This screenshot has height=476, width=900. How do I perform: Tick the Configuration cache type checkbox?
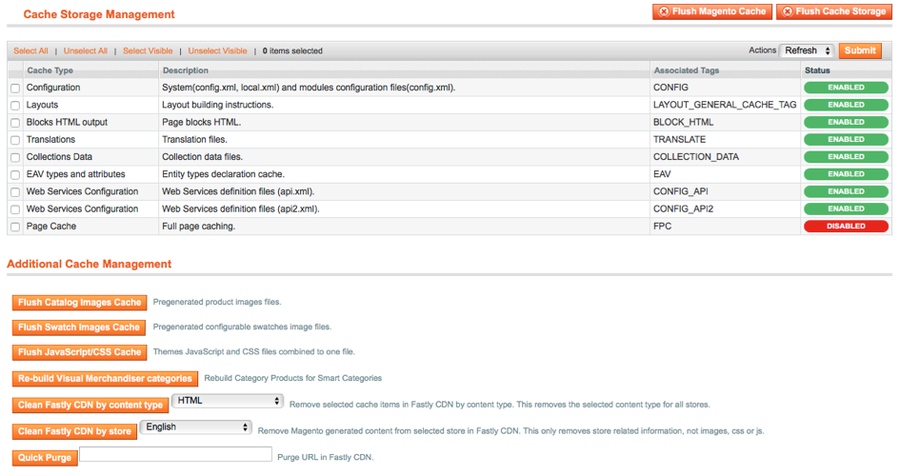tap(15, 88)
